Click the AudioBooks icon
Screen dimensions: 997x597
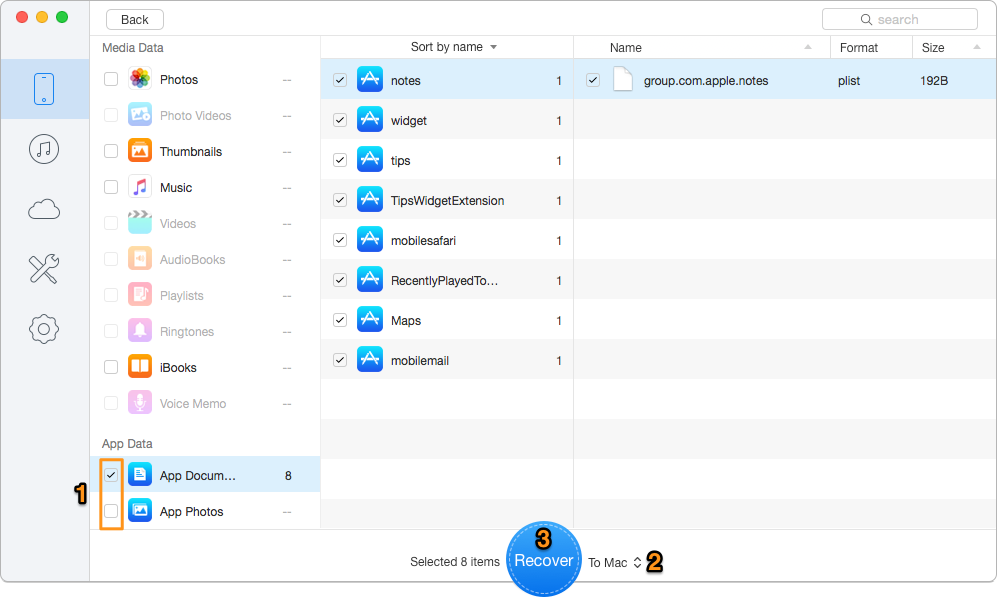coord(140,259)
